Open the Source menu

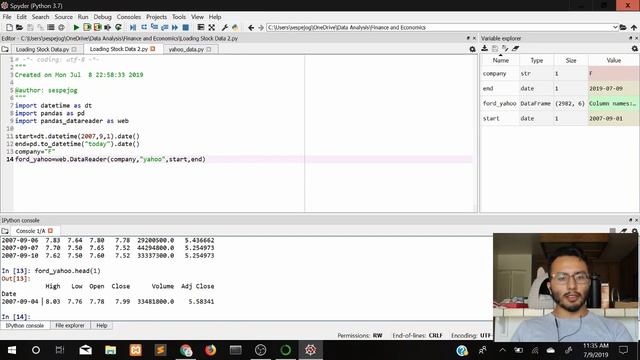point(63,17)
